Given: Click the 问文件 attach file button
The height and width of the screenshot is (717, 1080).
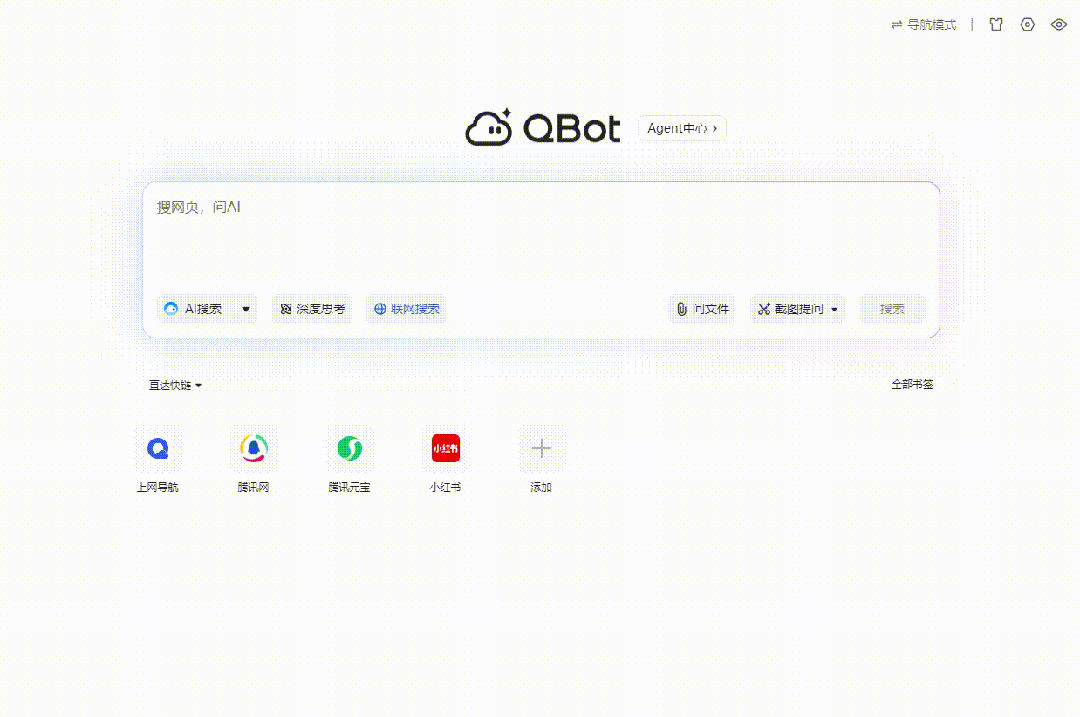Looking at the screenshot, I should pyautogui.click(x=702, y=309).
